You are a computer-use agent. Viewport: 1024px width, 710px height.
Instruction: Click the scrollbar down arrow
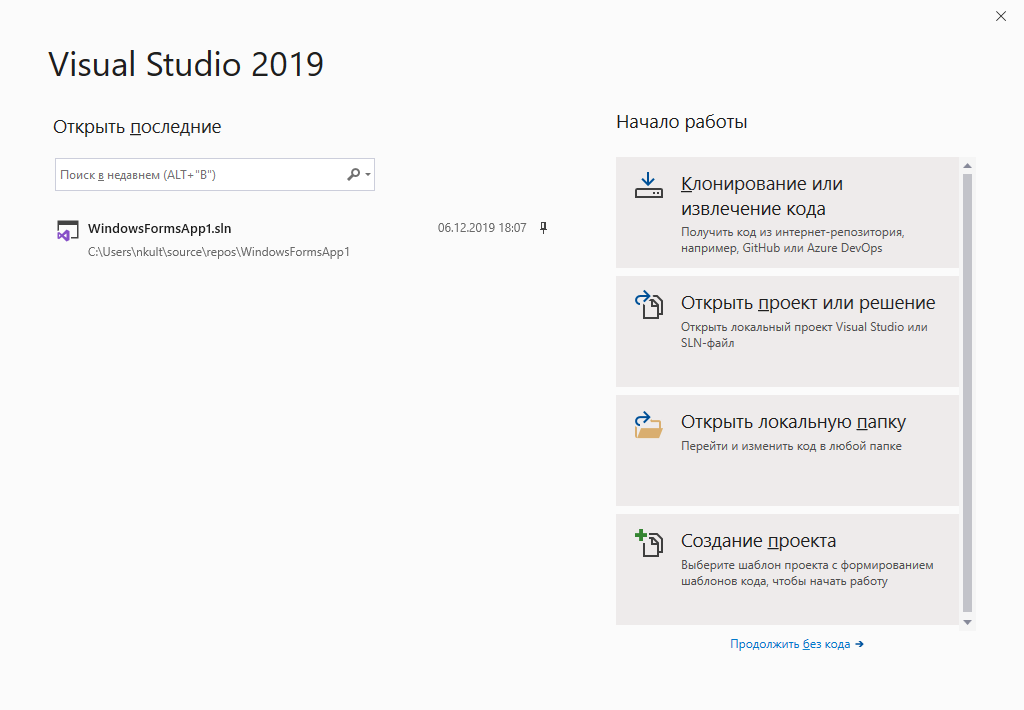[967, 622]
